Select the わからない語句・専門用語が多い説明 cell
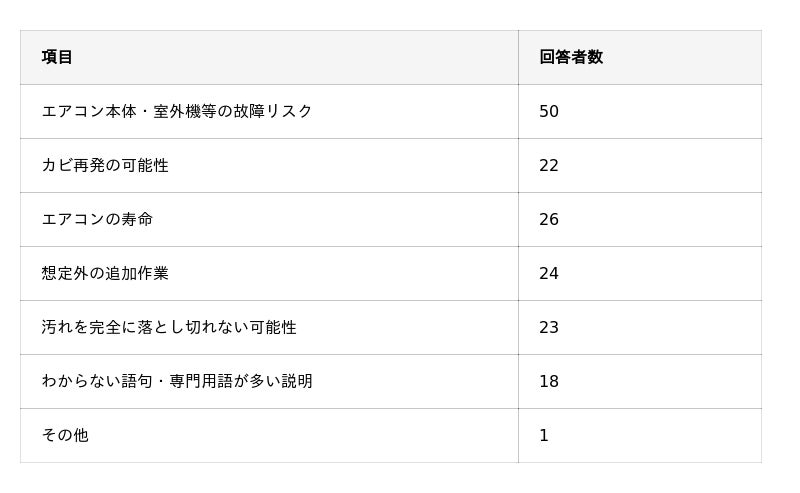 click(177, 381)
